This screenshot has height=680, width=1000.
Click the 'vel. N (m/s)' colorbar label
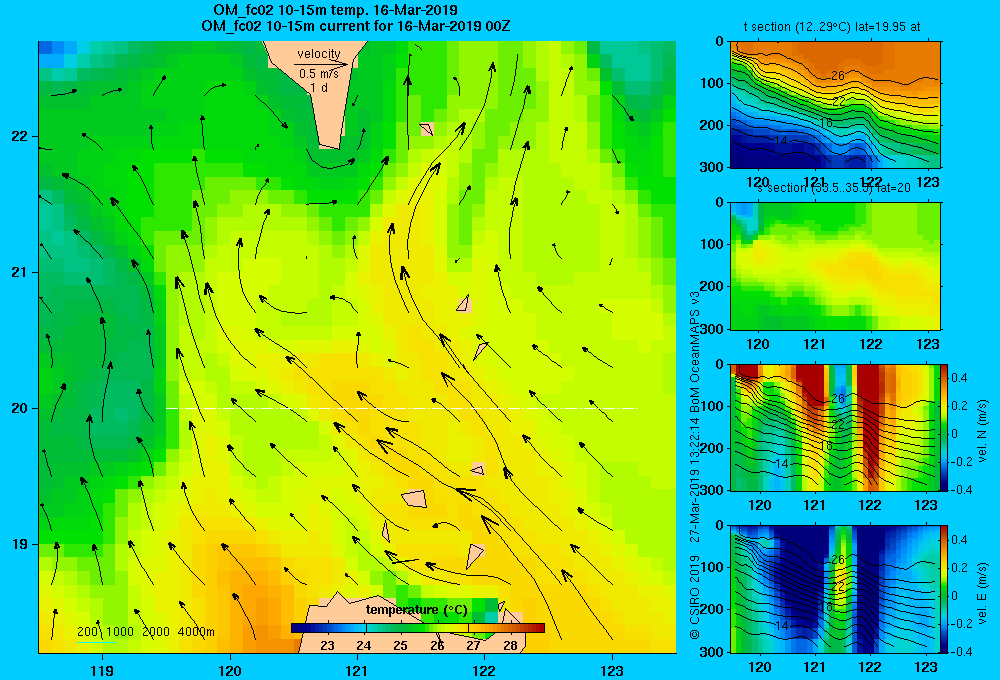tap(982, 431)
